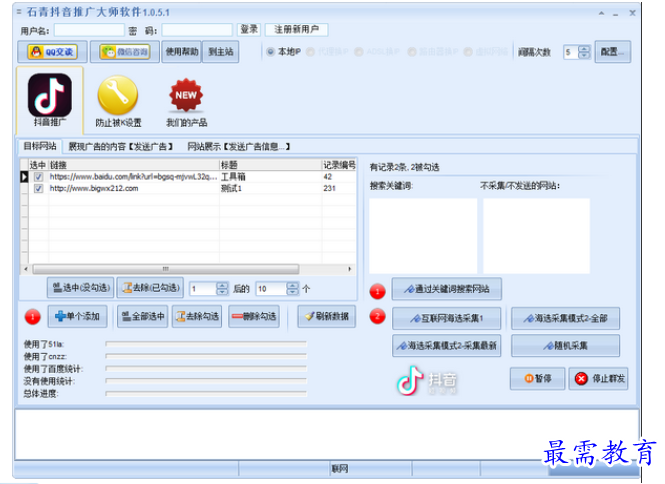Click the 测试1 title cell
The image size is (665, 484).
coord(271,188)
